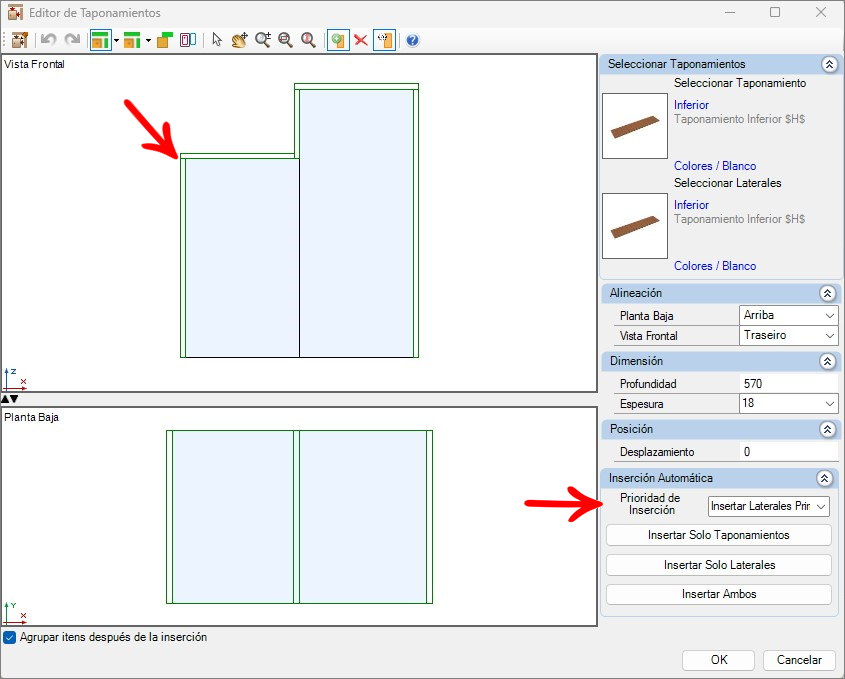Click the purple and blue panels icon
The width and height of the screenshot is (845, 679).
click(x=188, y=40)
